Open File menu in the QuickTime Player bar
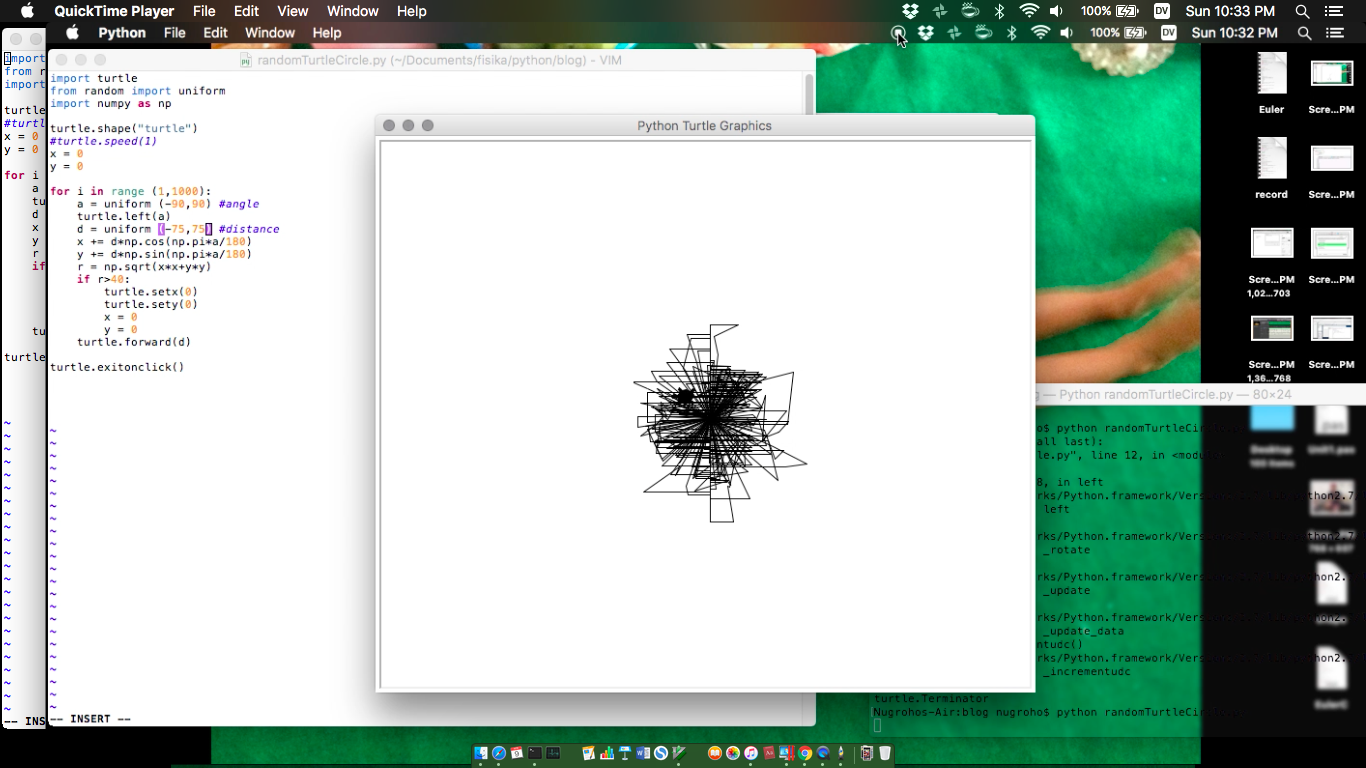Image resolution: width=1366 pixels, height=768 pixels. pyautogui.click(x=204, y=11)
